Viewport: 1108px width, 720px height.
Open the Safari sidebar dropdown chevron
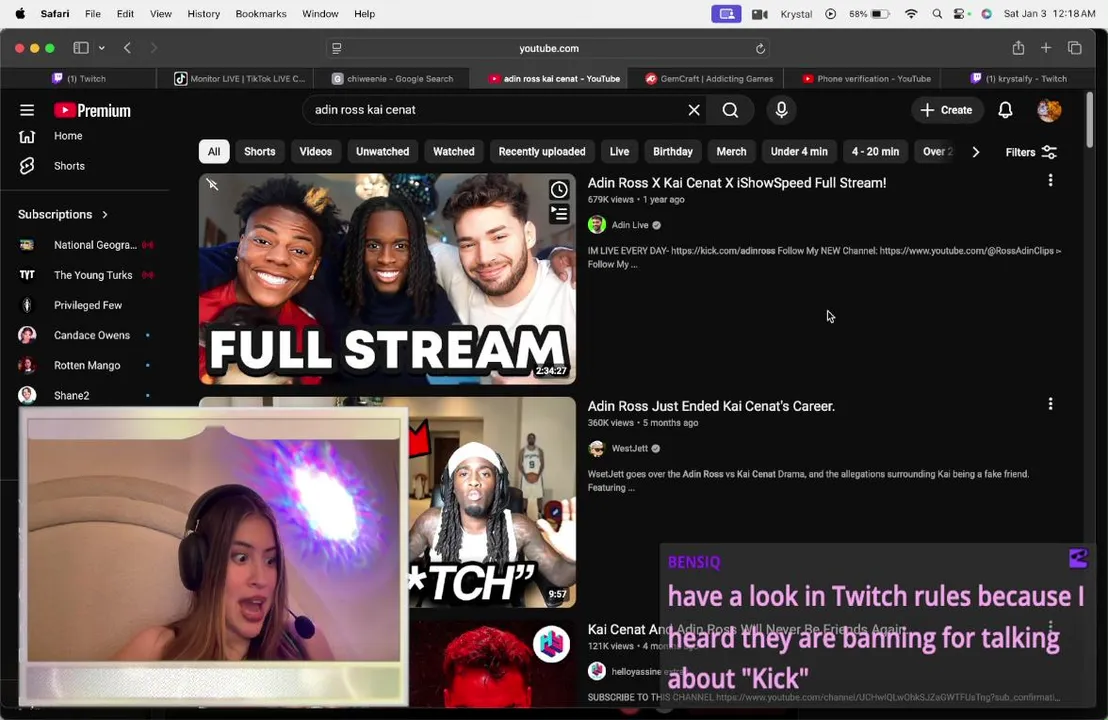(x=102, y=48)
